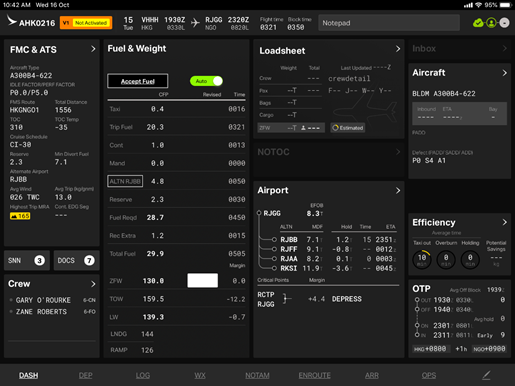Tap the flight number AHK0216
This screenshot has height=386, width=515.
tap(37, 23)
